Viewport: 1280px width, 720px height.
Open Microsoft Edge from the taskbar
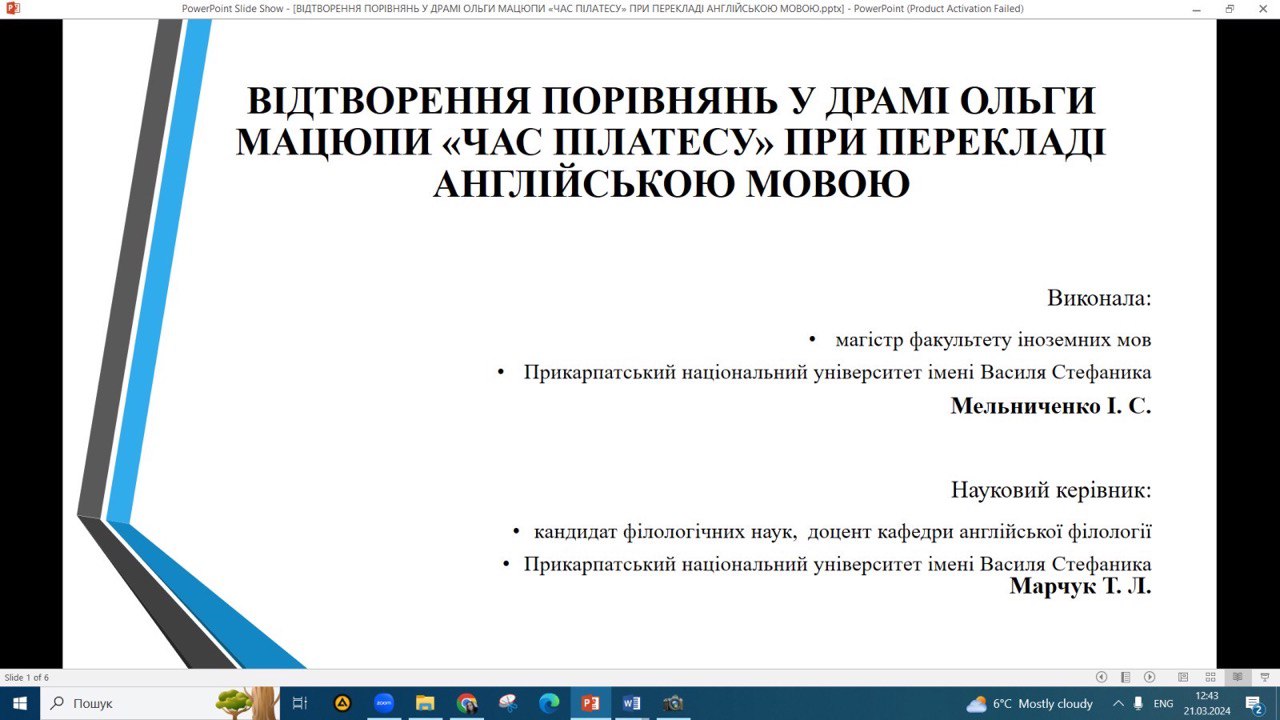(x=549, y=703)
